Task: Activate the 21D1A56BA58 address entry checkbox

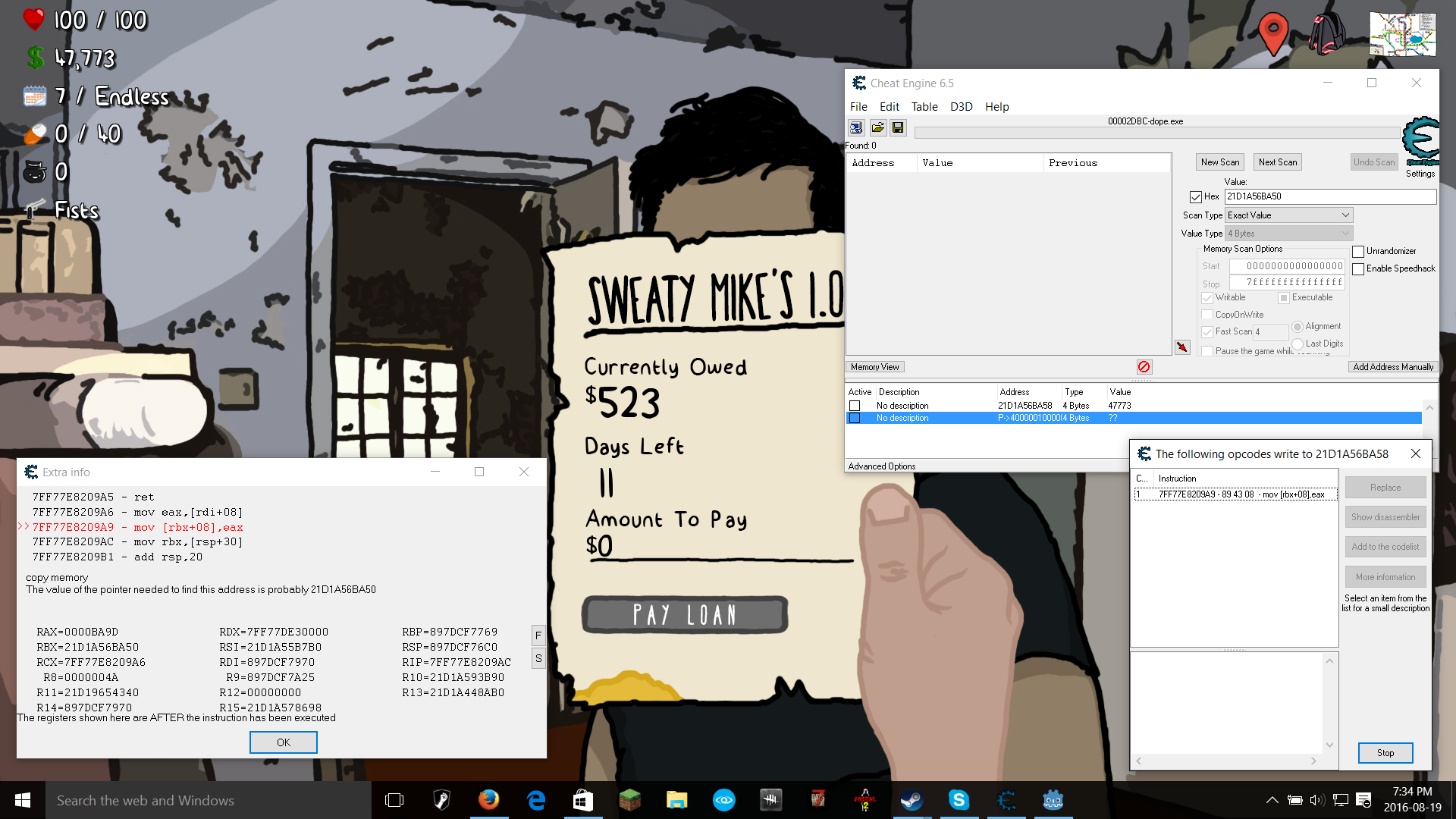Action: (x=855, y=406)
